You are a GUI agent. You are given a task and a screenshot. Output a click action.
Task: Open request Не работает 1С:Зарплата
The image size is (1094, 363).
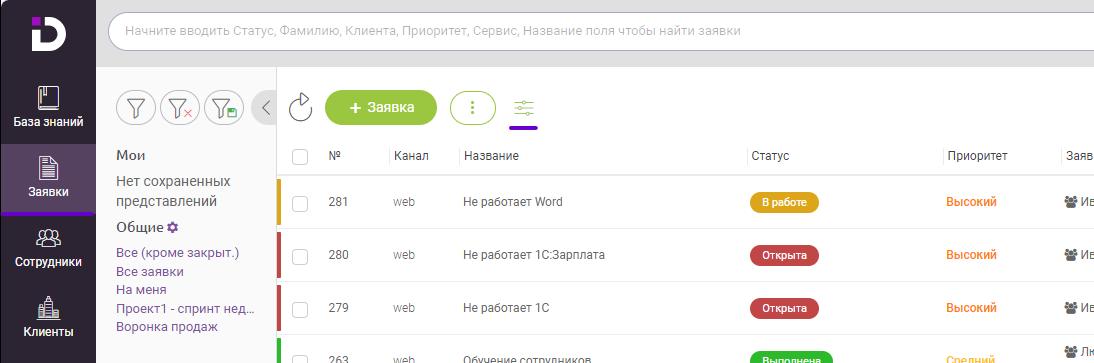point(534,255)
